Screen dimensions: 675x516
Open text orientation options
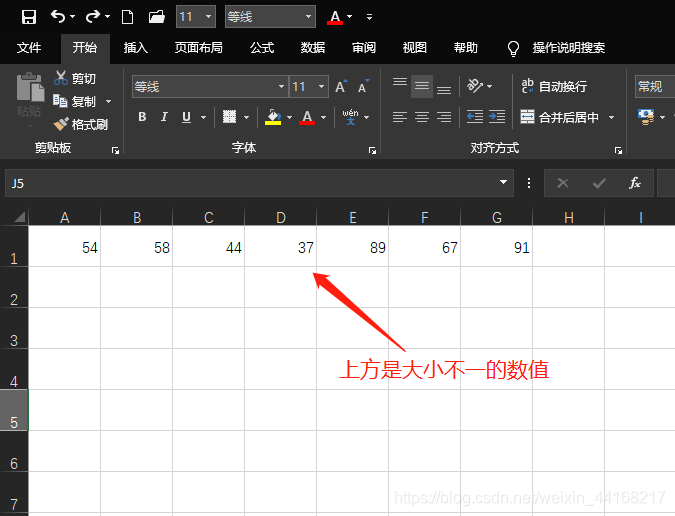[479, 86]
